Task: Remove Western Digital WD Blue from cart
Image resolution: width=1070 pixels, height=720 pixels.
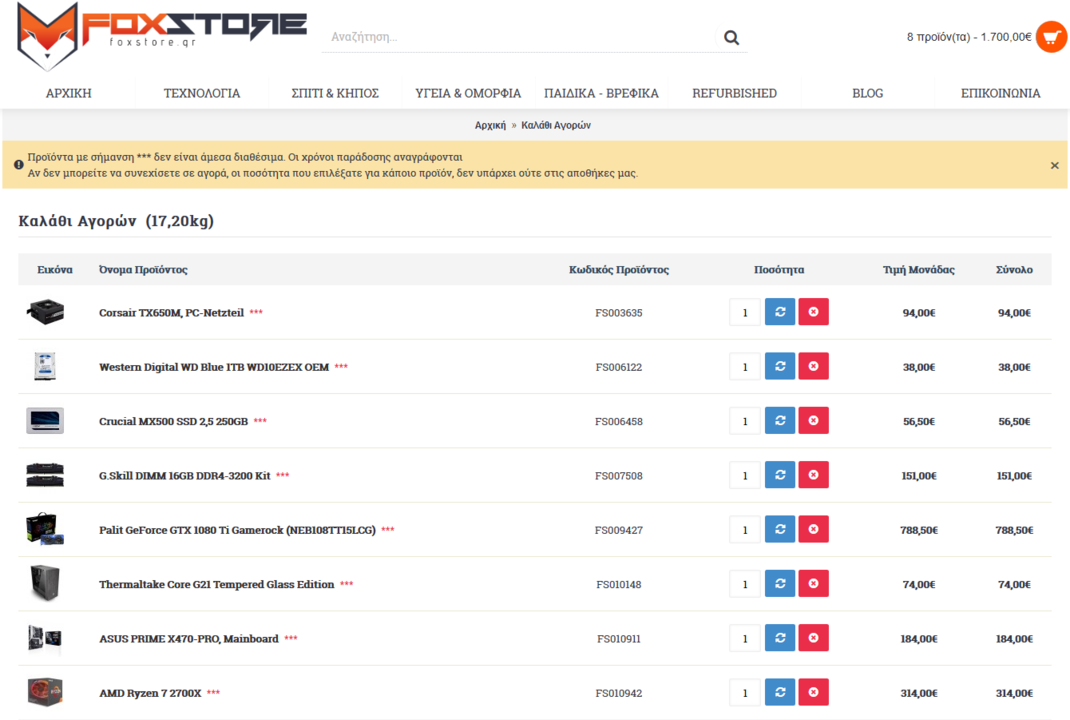Action: pos(813,366)
